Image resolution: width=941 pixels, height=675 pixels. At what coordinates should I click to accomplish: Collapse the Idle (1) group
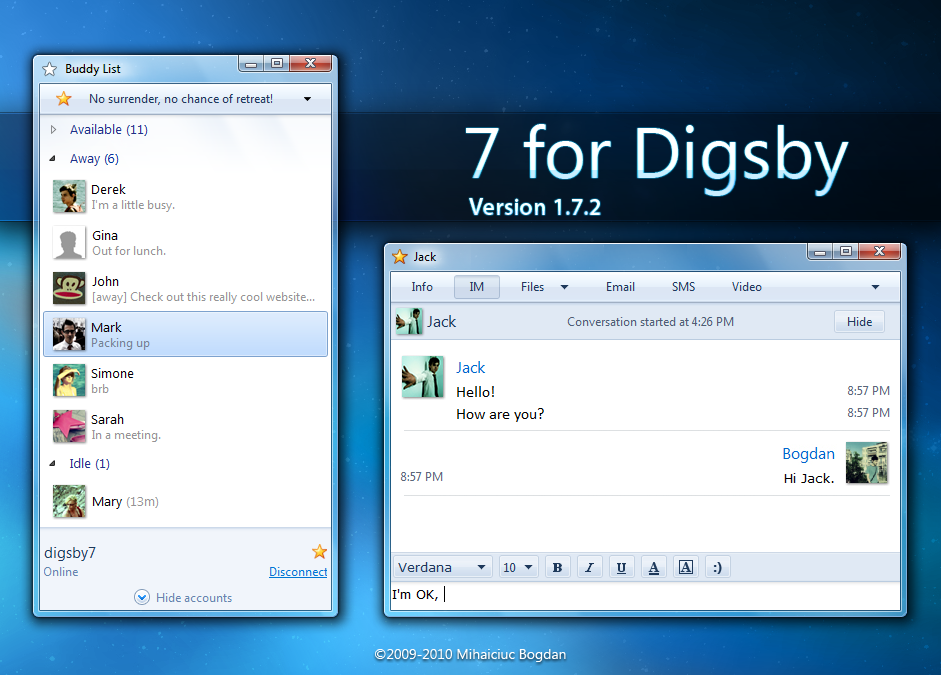(53, 463)
